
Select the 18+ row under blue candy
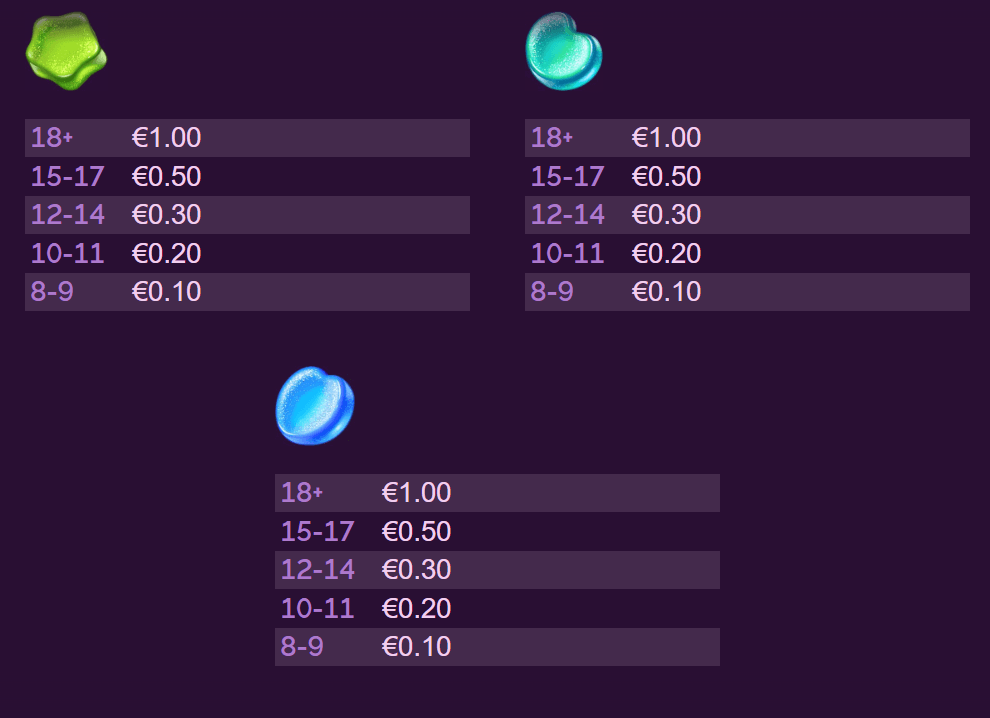(498, 493)
